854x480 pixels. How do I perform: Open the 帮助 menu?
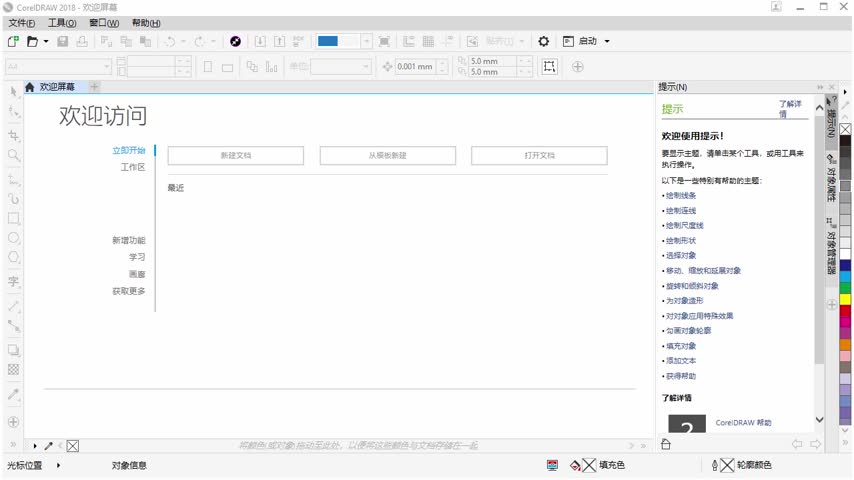coord(146,23)
